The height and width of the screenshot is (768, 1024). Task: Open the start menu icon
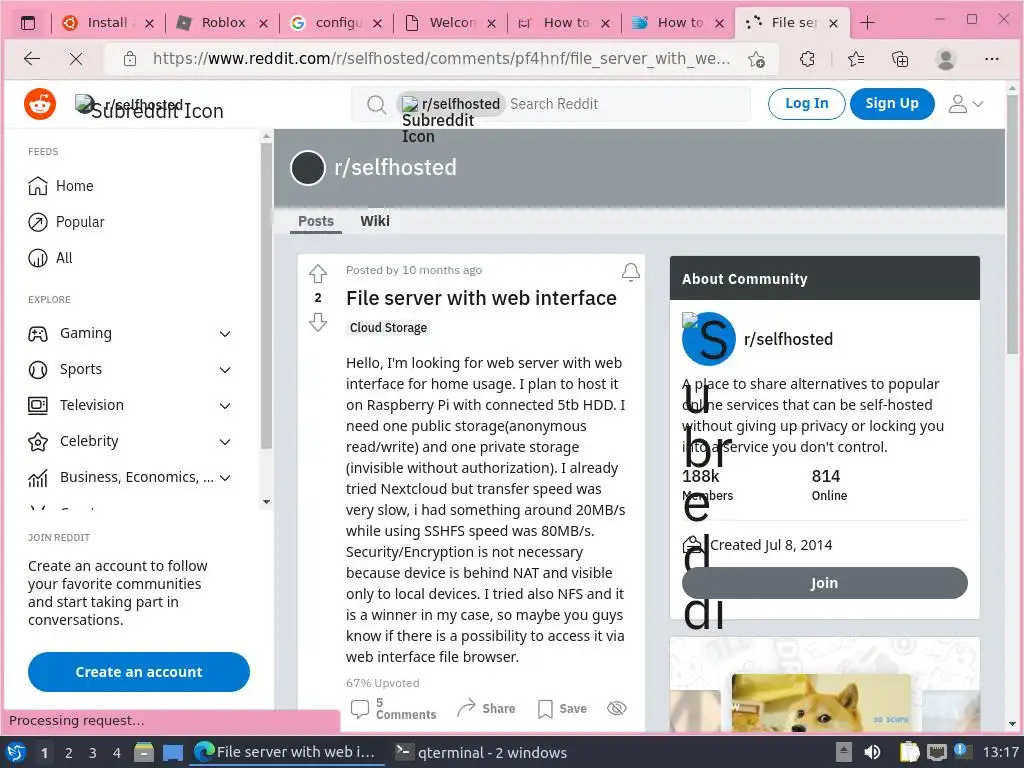(x=16, y=752)
